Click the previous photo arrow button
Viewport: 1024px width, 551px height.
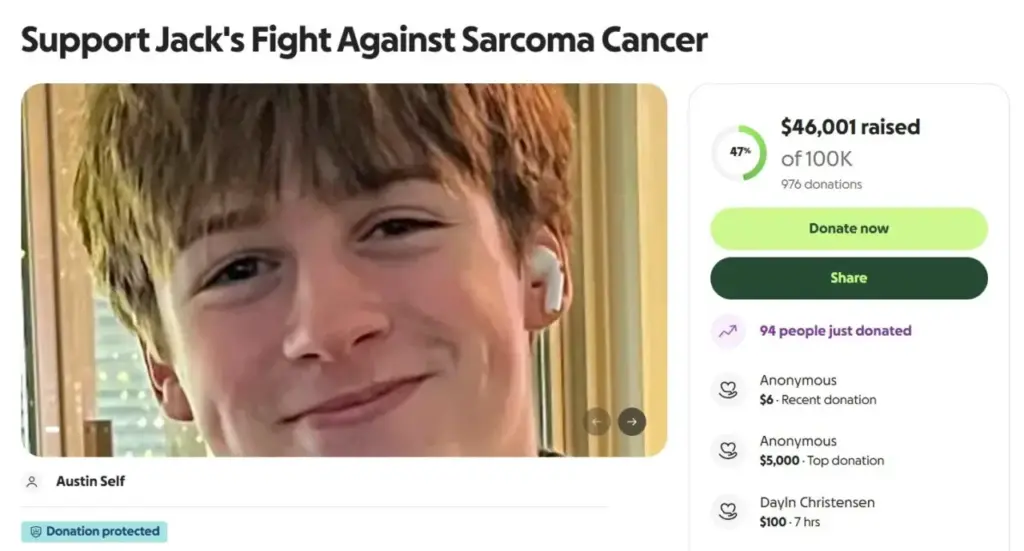click(x=596, y=422)
